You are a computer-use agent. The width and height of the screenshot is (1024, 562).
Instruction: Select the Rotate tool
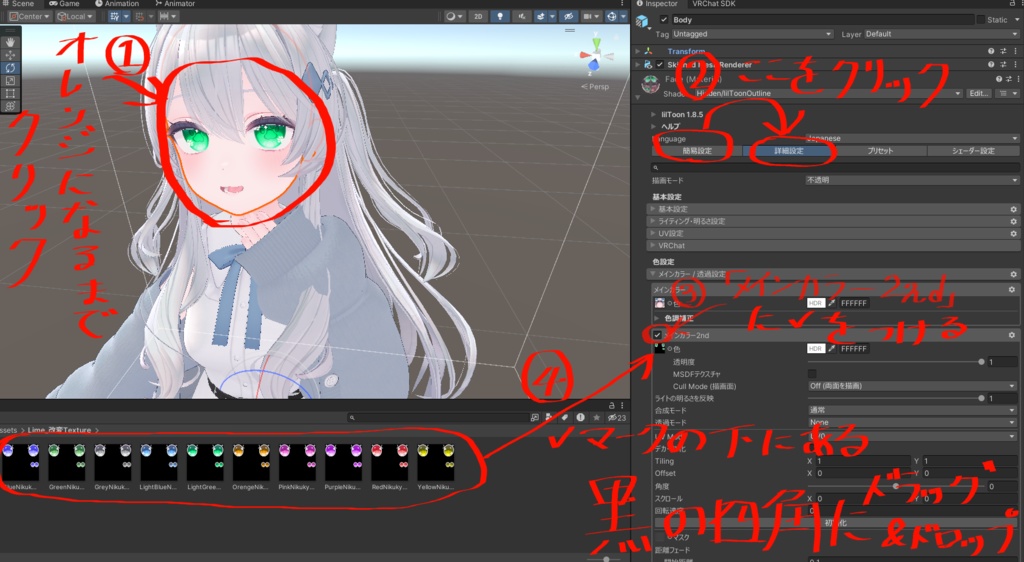[x=10, y=68]
